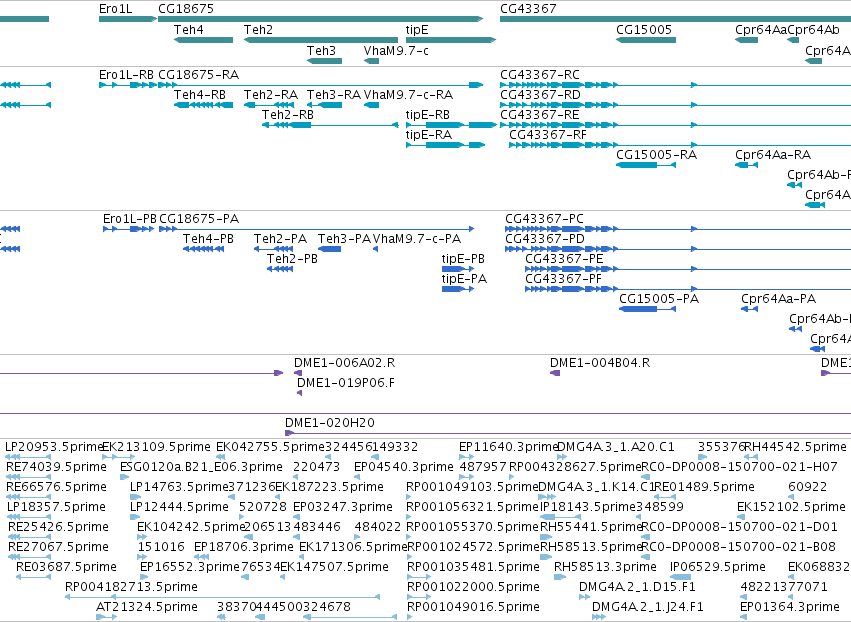Screen dimensions: 851x622
Task: Click the EP11640.3prime EST label
Action: pyautogui.click(x=509, y=447)
